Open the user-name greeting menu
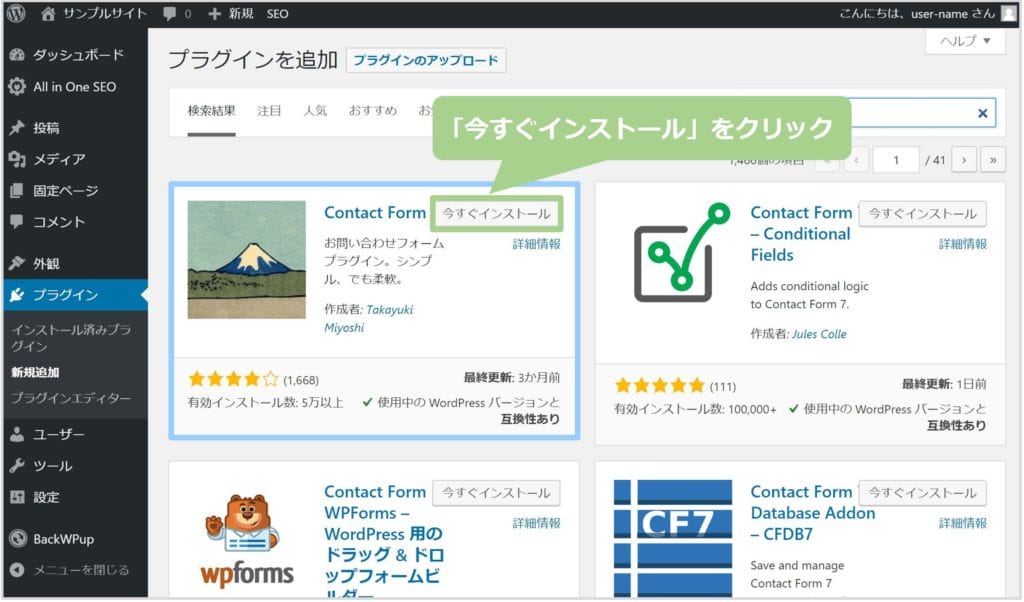 coord(917,13)
